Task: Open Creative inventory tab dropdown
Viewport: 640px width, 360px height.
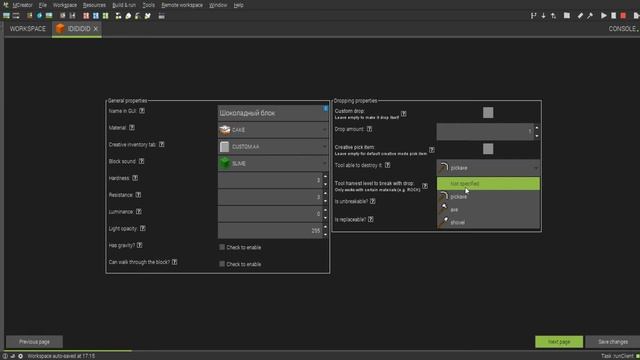Action: pyautogui.click(x=273, y=147)
